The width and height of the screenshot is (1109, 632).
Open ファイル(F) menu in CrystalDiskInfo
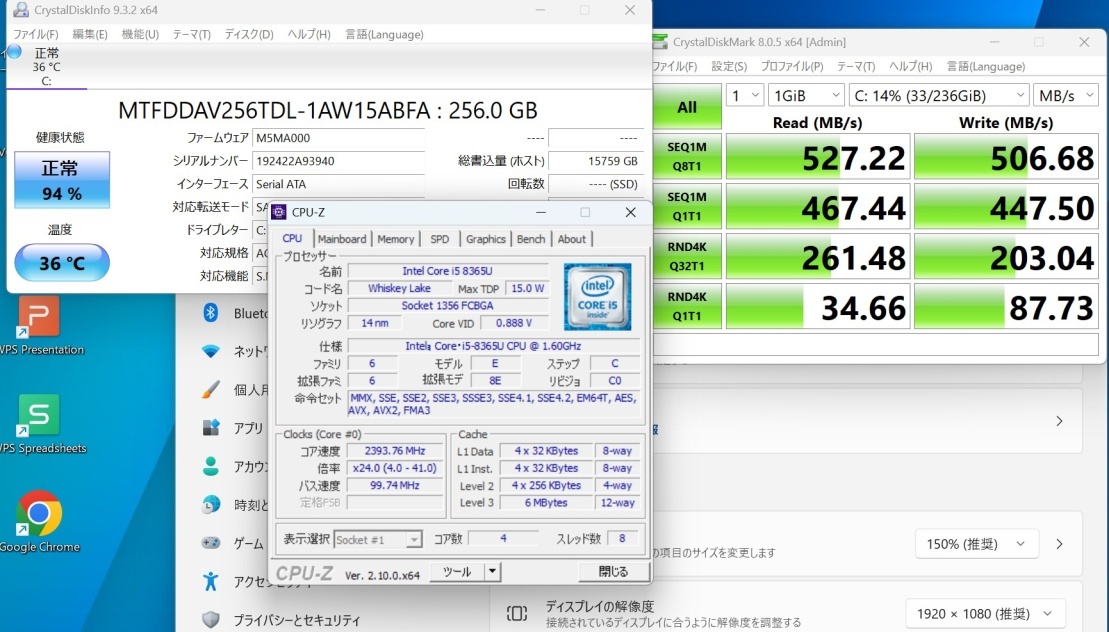pyautogui.click(x=35, y=34)
